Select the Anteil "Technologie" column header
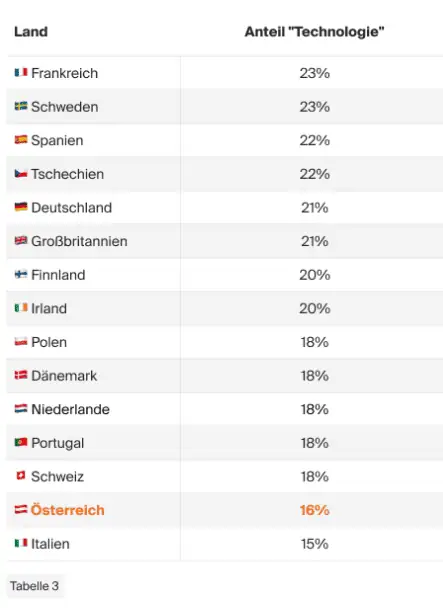 [314, 31]
